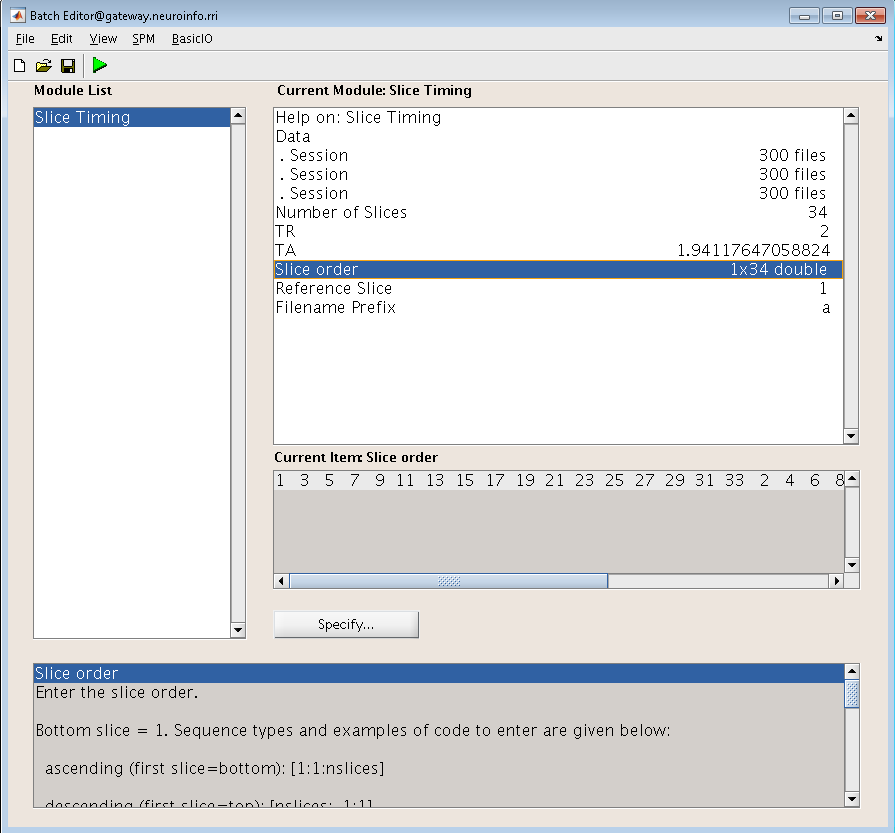
Task: Select the Data row
Action: coord(558,136)
